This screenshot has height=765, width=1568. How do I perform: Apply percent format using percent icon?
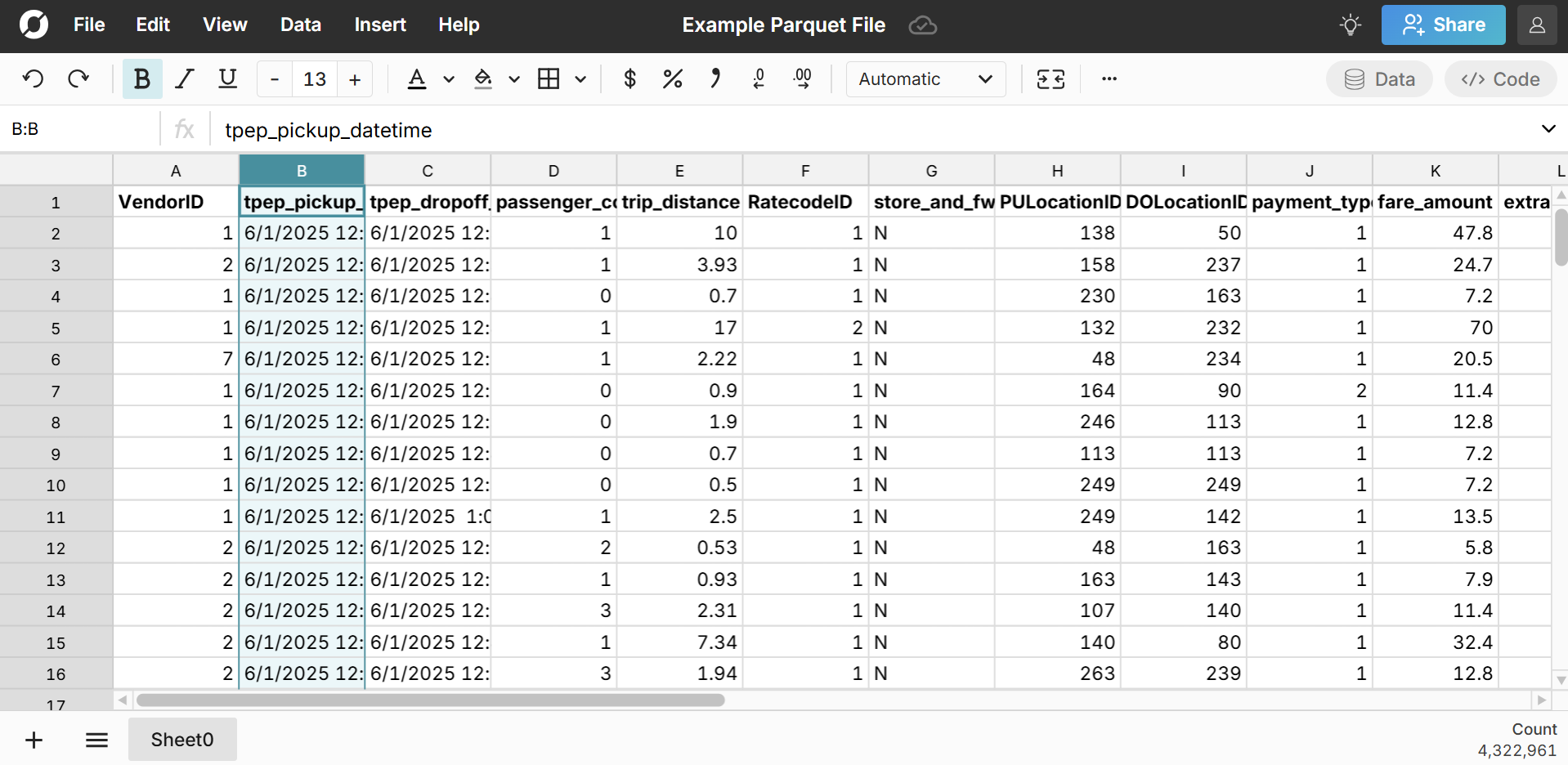pyautogui.click(x=672, y=79)
